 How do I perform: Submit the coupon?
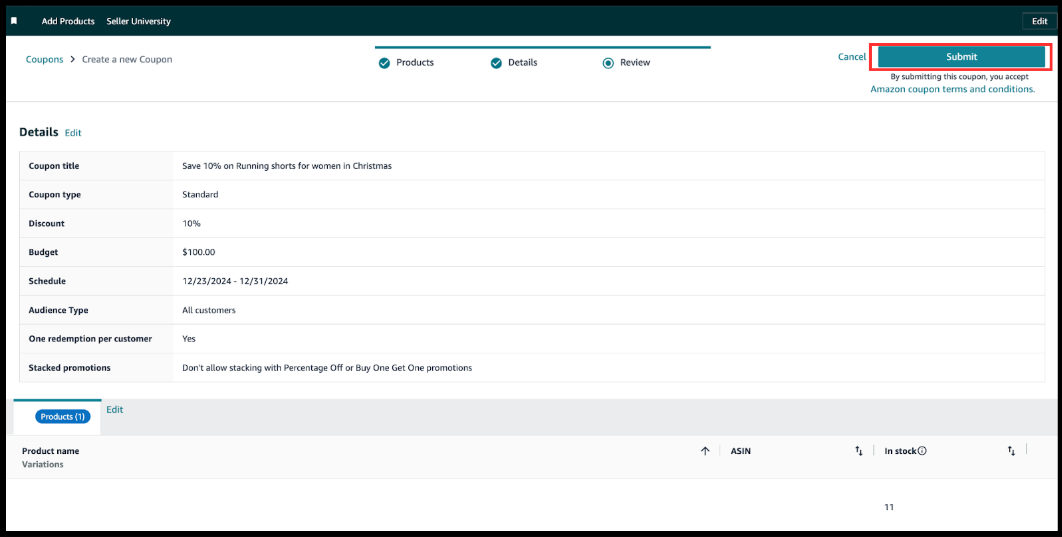(x=961, y=57)
